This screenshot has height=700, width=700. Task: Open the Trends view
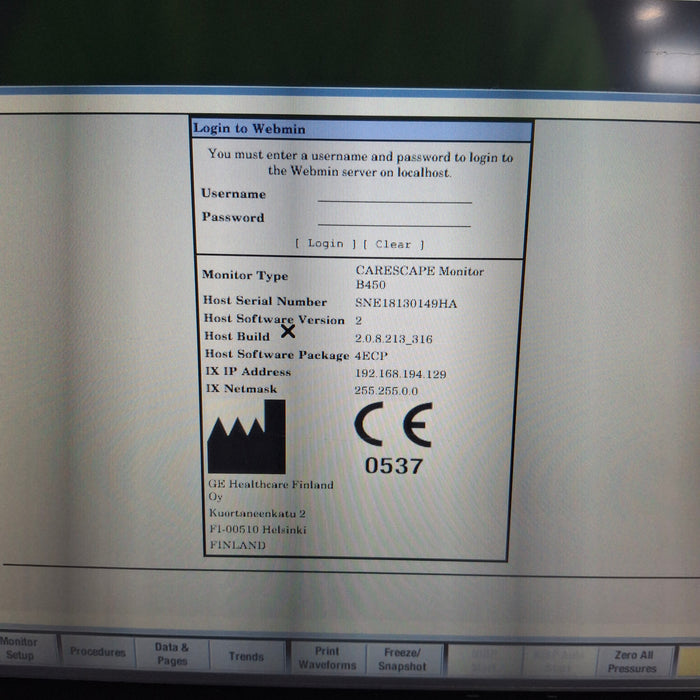point(246,657)
